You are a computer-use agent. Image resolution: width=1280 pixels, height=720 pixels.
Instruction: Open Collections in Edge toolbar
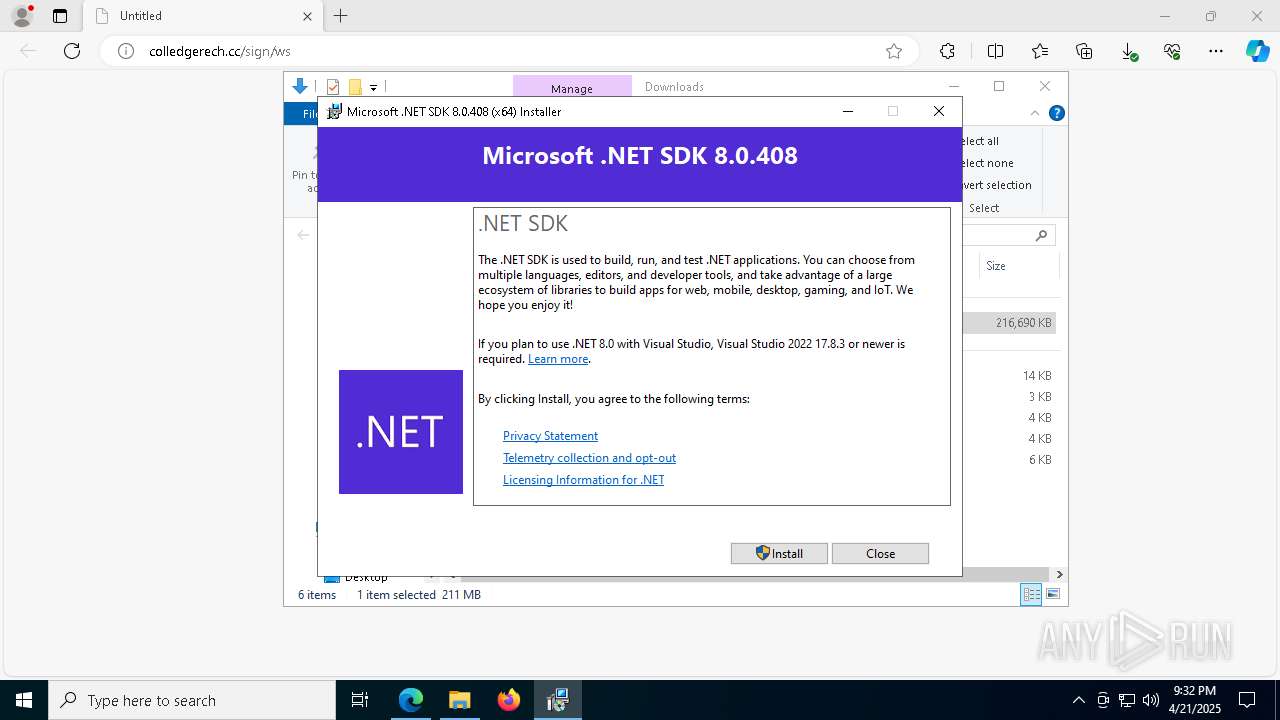tap(1084, 51)
